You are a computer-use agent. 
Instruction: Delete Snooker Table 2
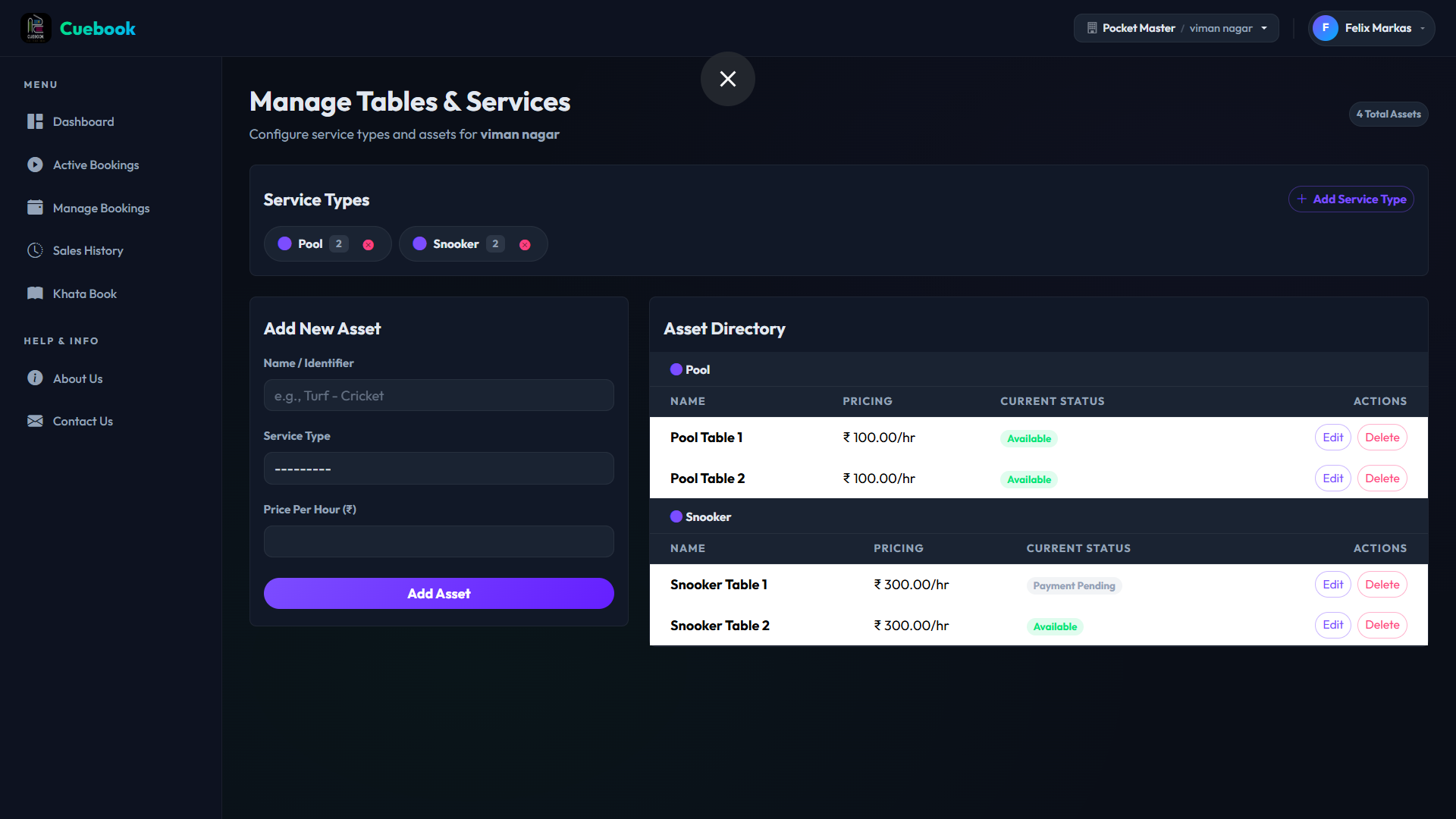[1382, 625]
